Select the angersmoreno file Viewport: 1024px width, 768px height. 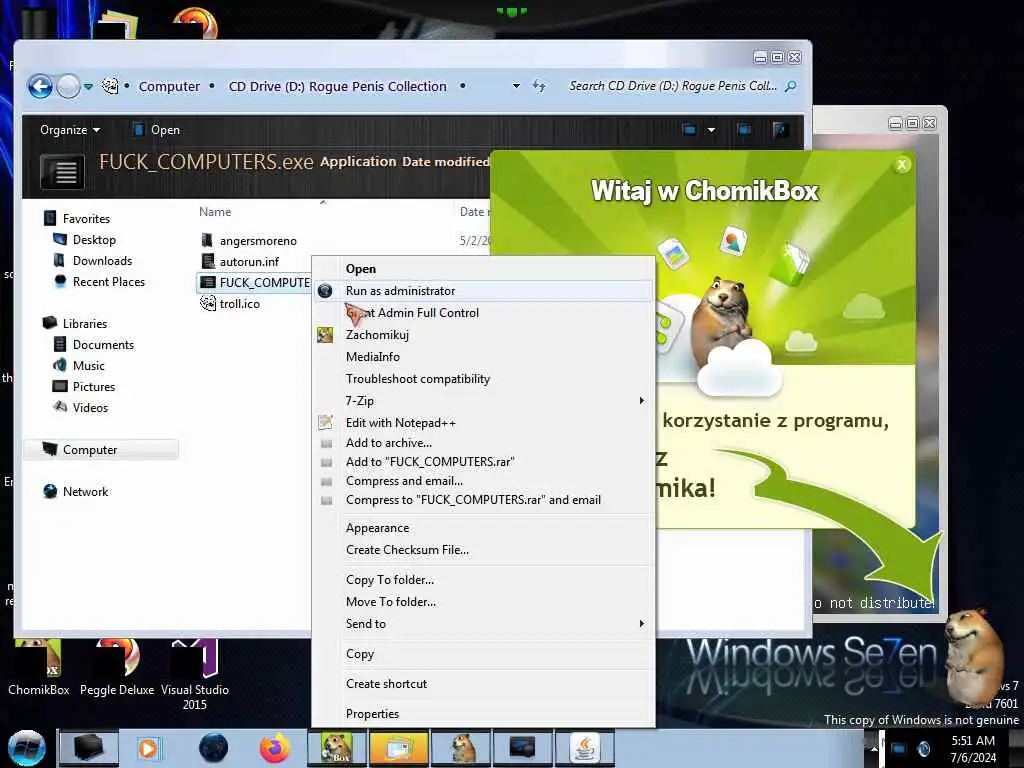click(x=258, y=241)
